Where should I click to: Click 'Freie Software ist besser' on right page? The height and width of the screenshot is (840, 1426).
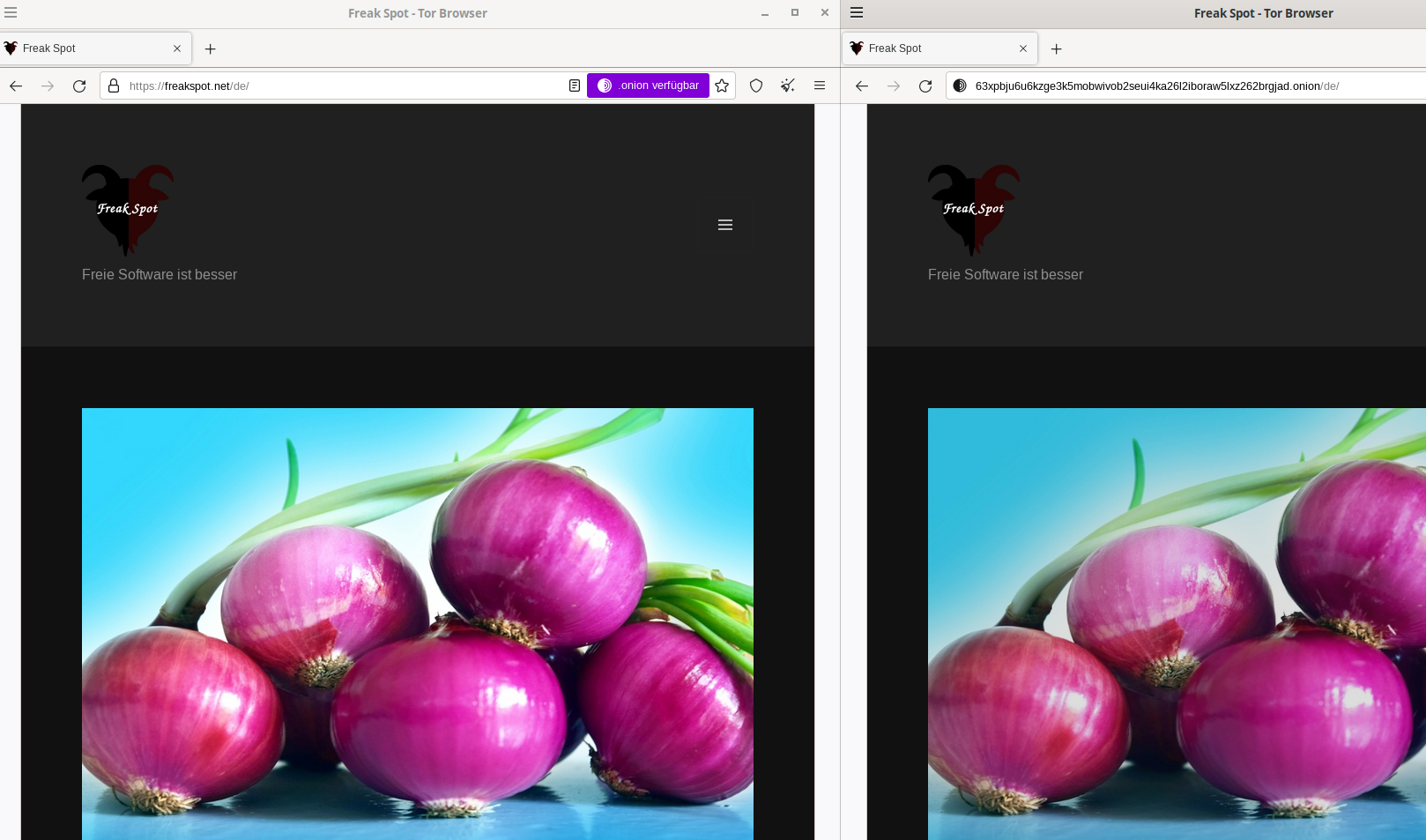(1006, 274)
